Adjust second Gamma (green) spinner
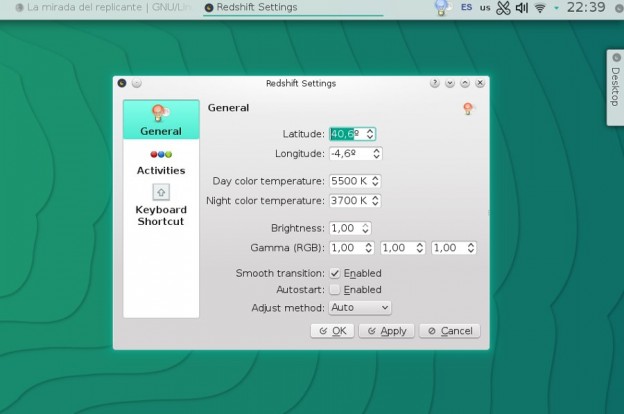 (x=420, y=248)
